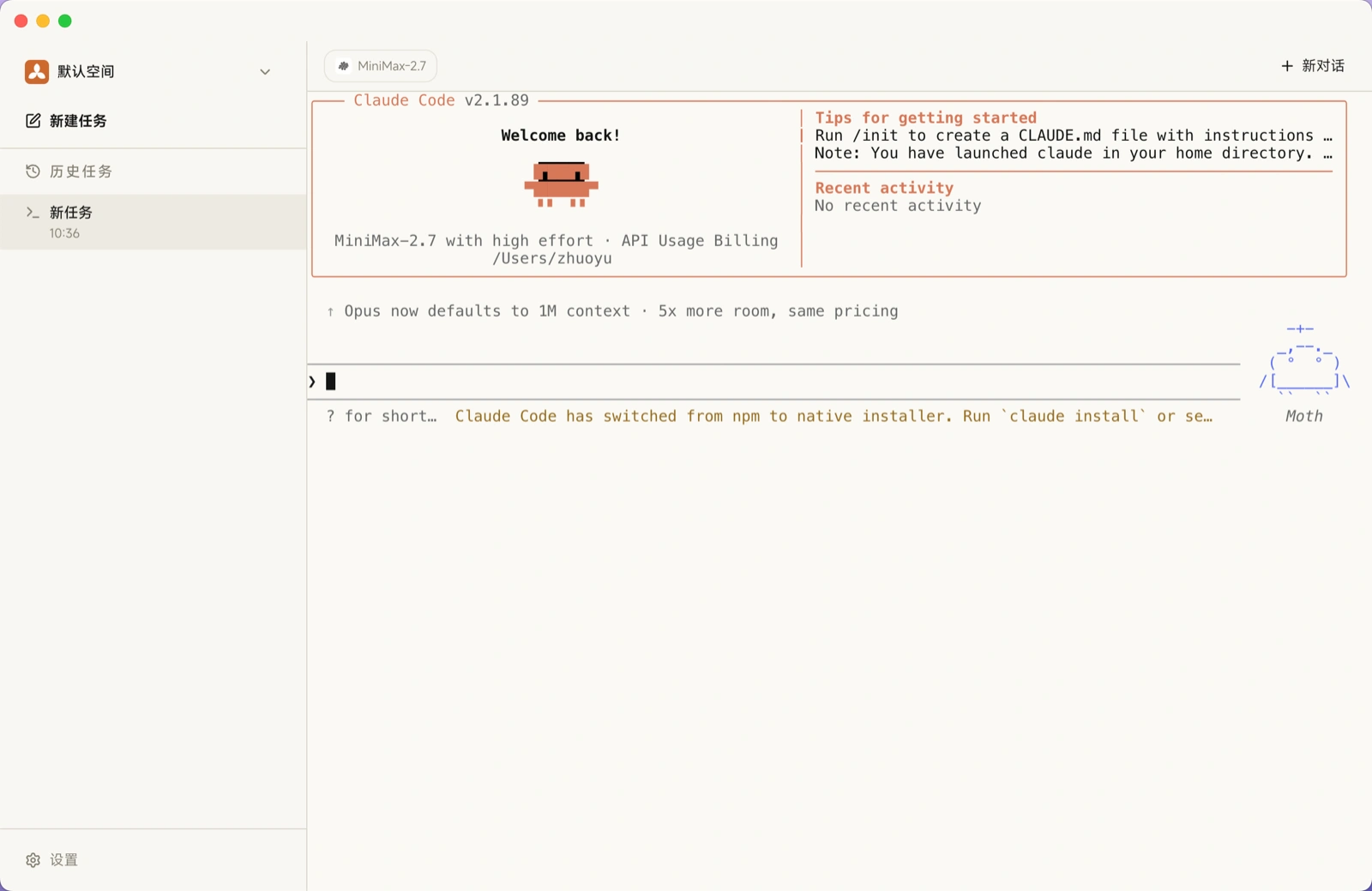Click the model icon in the MiniMax-2.7 chip
Screen dimensions: 1372x891
343,66
